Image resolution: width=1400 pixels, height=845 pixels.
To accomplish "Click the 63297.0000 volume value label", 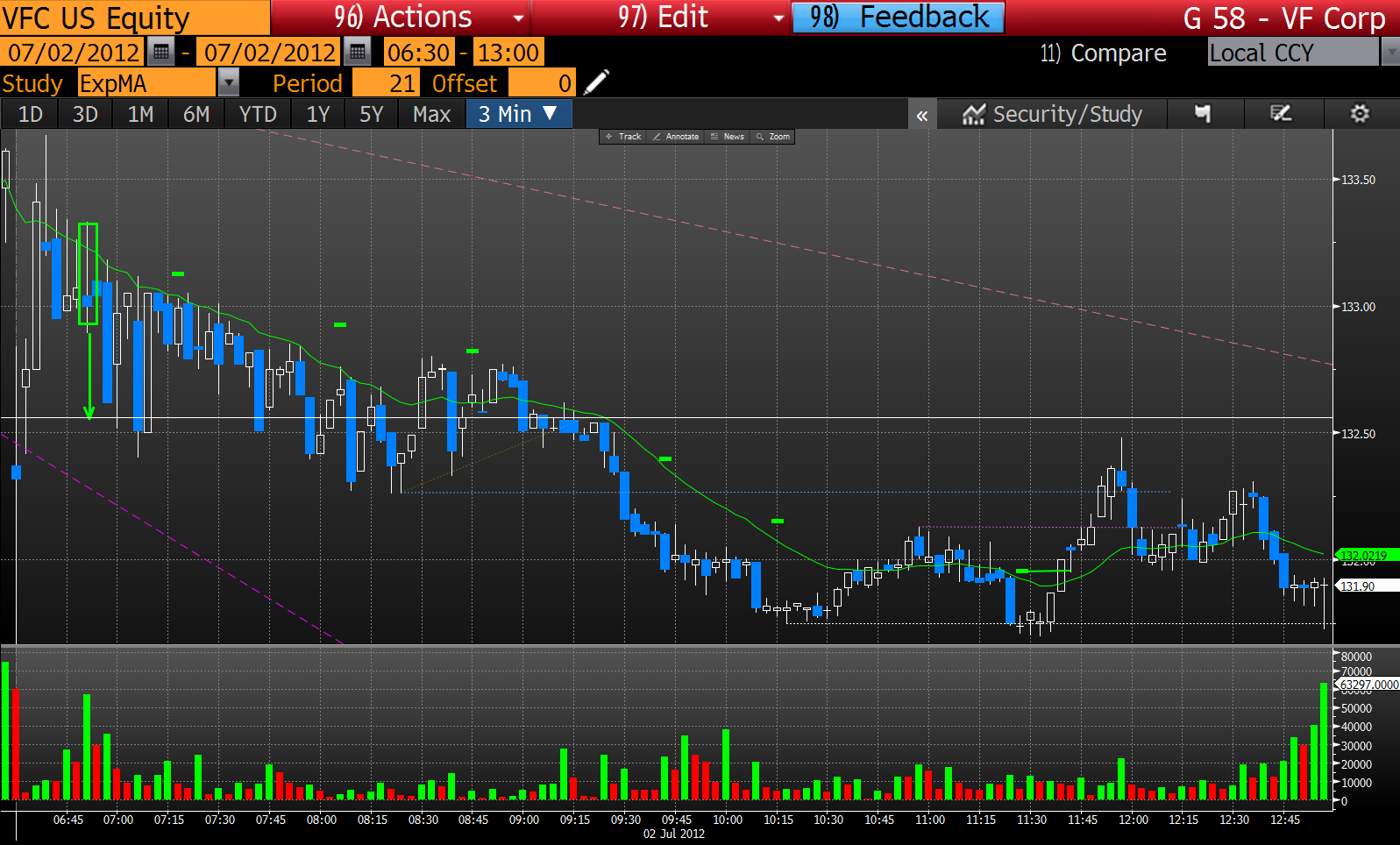I will pos(1368,685).
